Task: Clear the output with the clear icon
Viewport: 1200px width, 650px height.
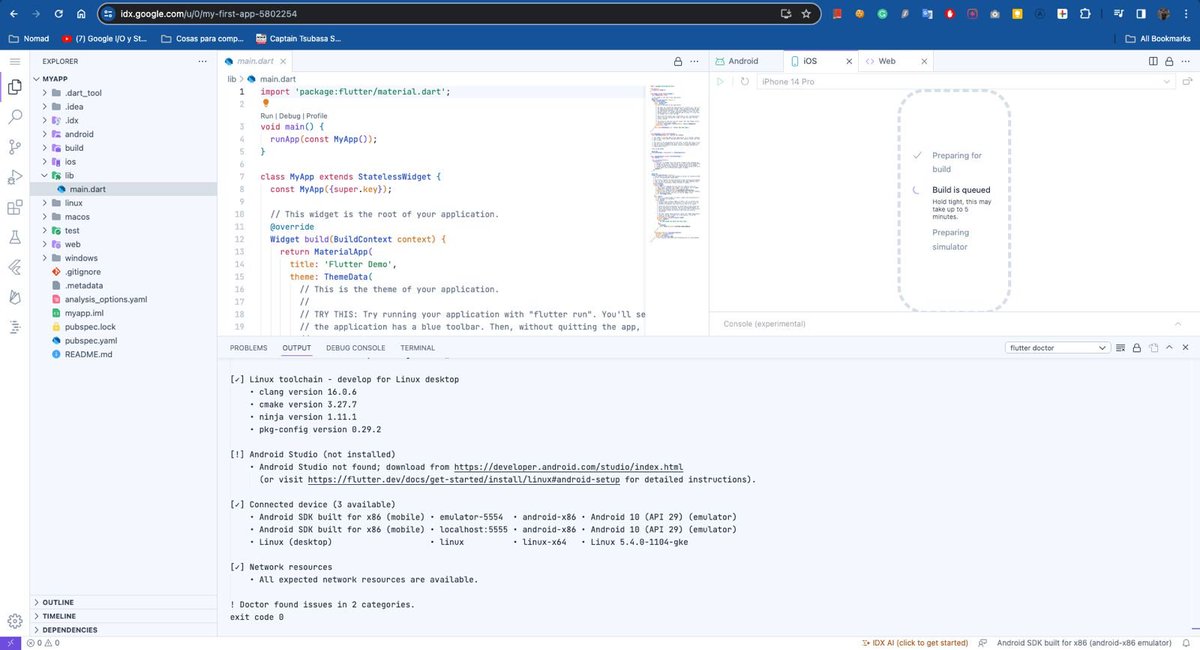Action: coord(1120,348)
